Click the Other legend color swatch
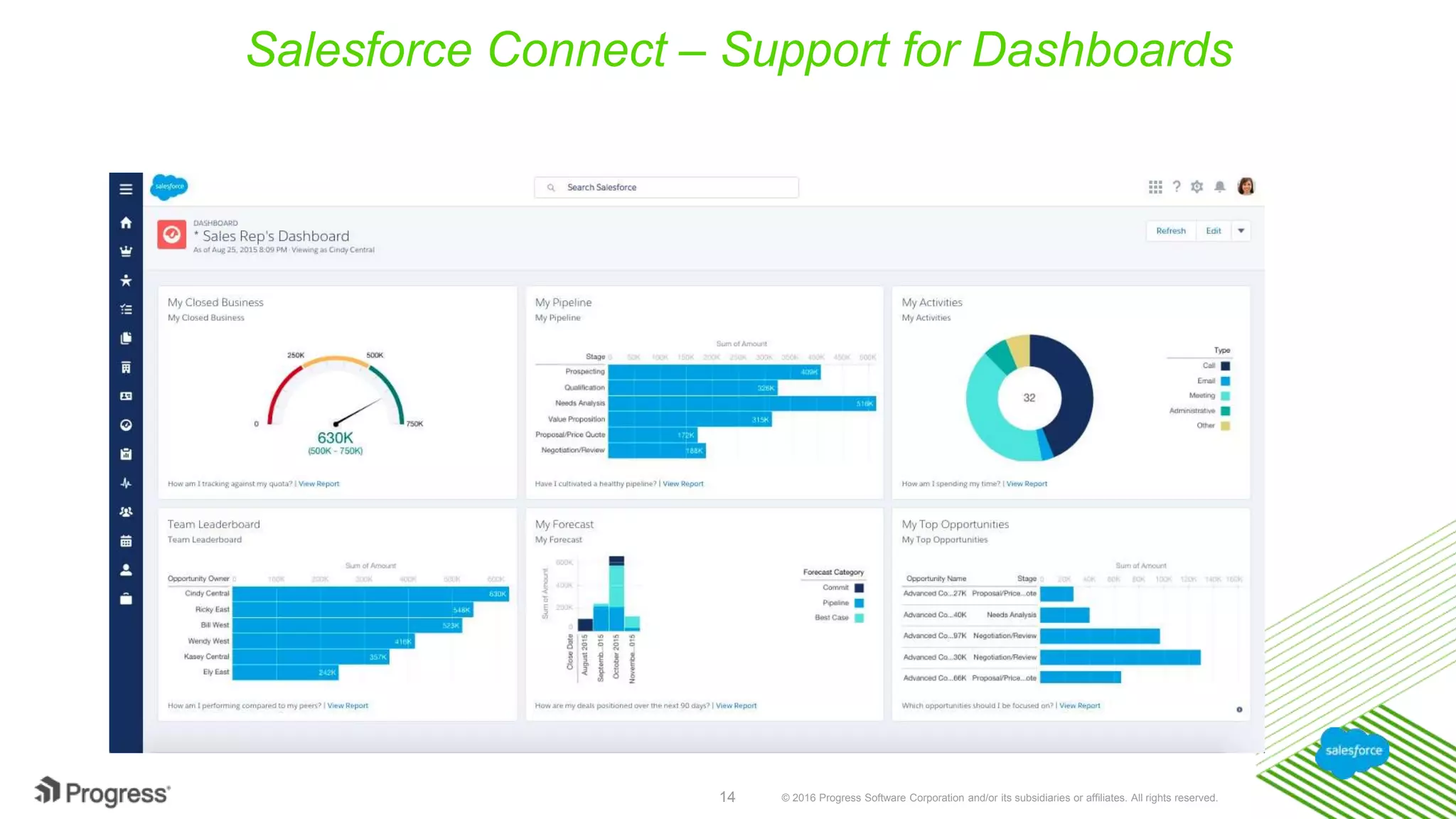Image resolution: width=1456 pixels, height=819 pixels. point(1225,426)
